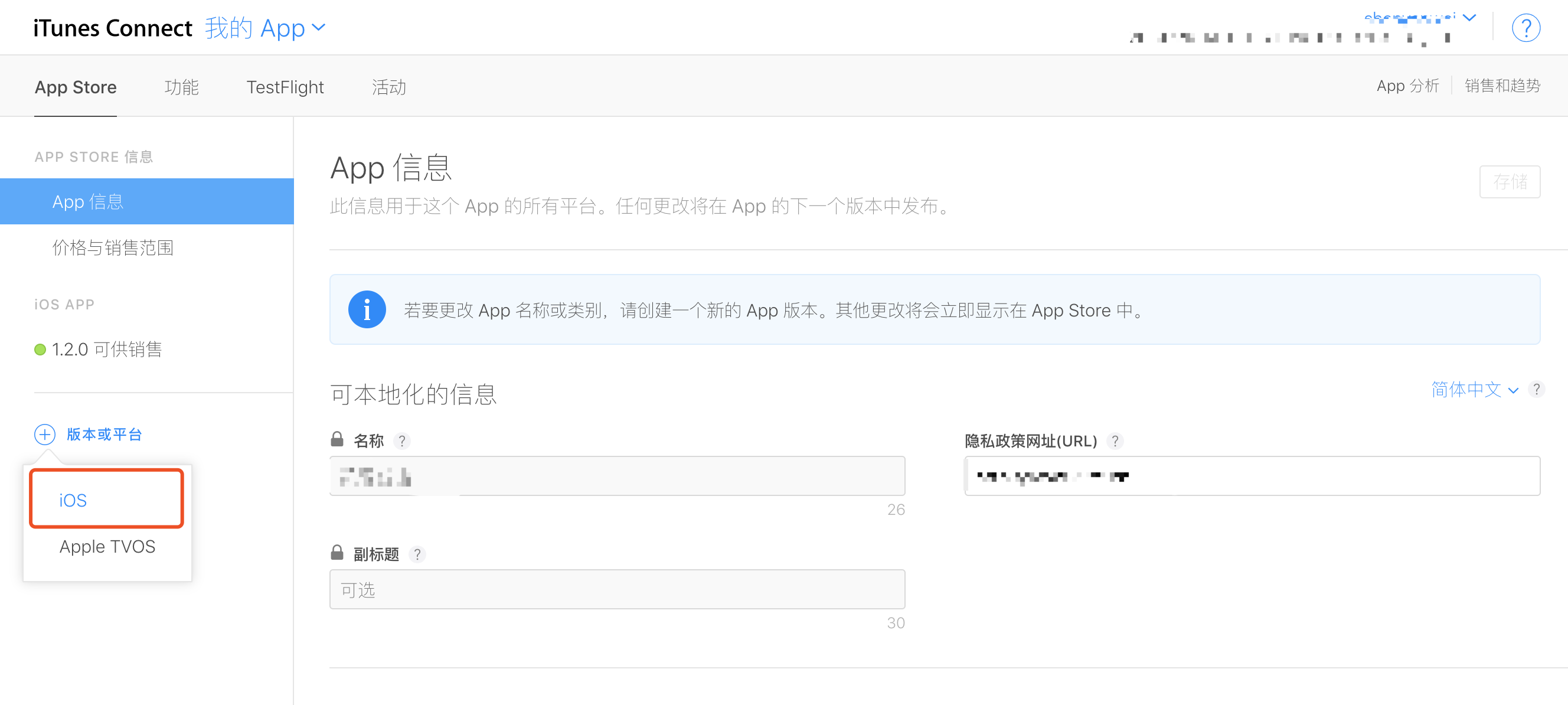
Task: Click the 隐私政策网址 URL input field
Action: [1252, 476]
